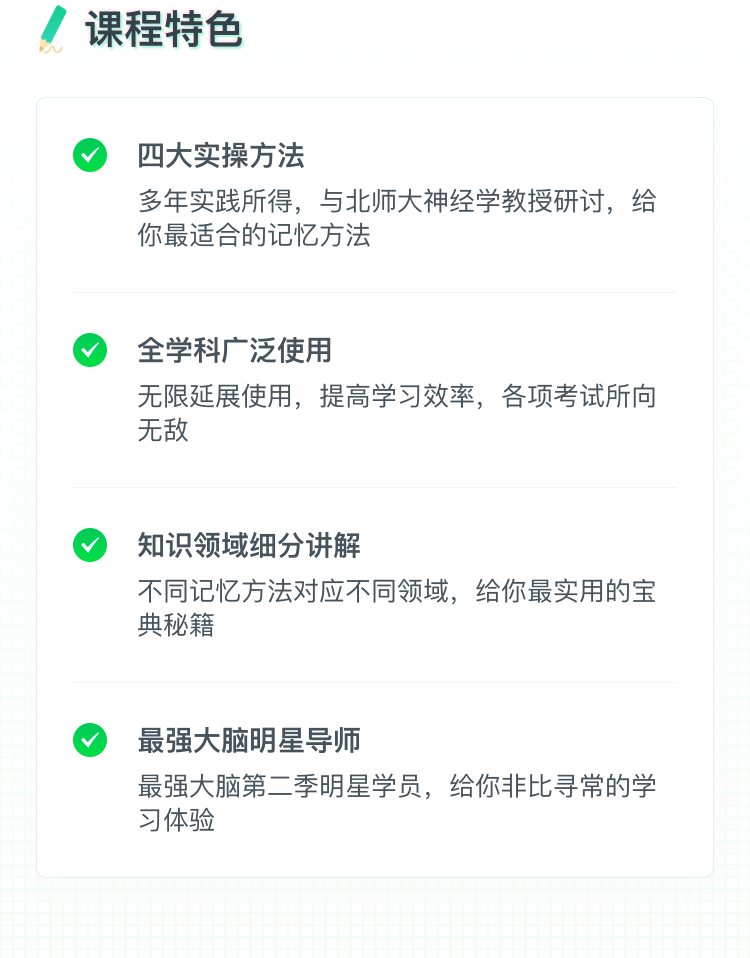Click the description starting with 多年实践所得
This screenshot has width=750, height=958.
(397, 218)
